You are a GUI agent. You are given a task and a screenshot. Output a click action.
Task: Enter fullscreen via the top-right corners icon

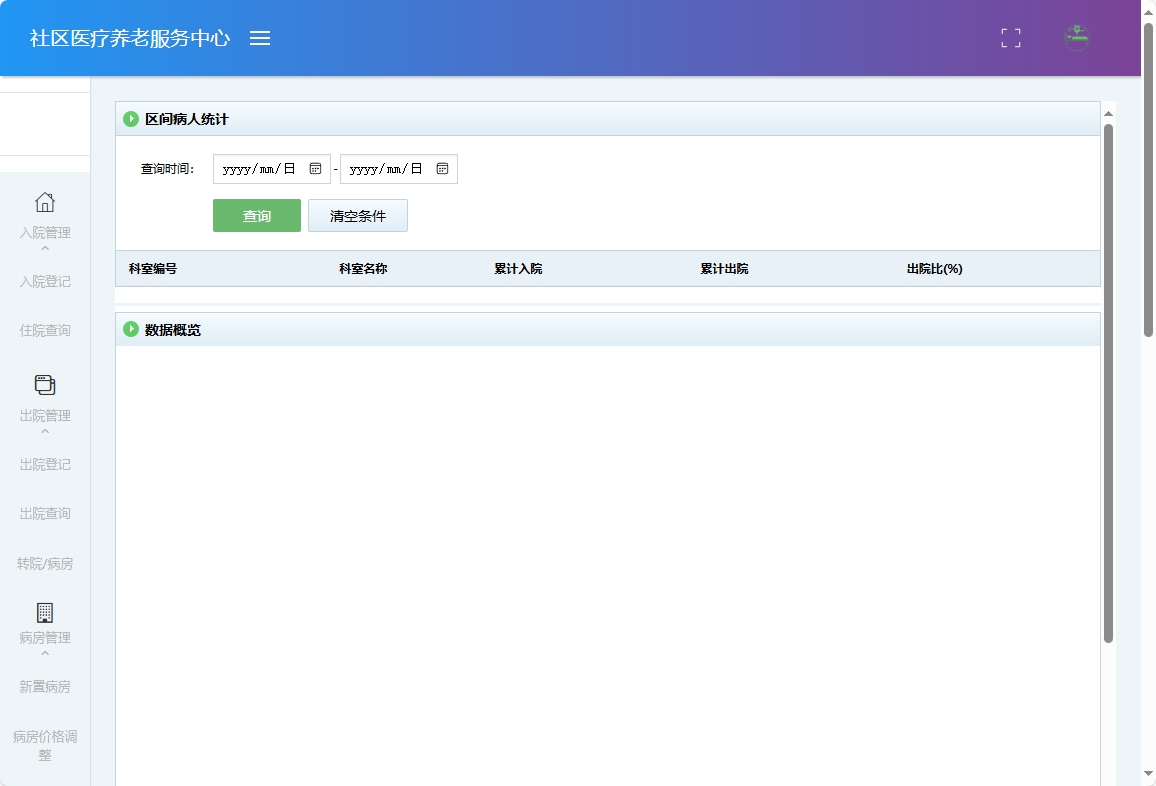coord(1010,38)
